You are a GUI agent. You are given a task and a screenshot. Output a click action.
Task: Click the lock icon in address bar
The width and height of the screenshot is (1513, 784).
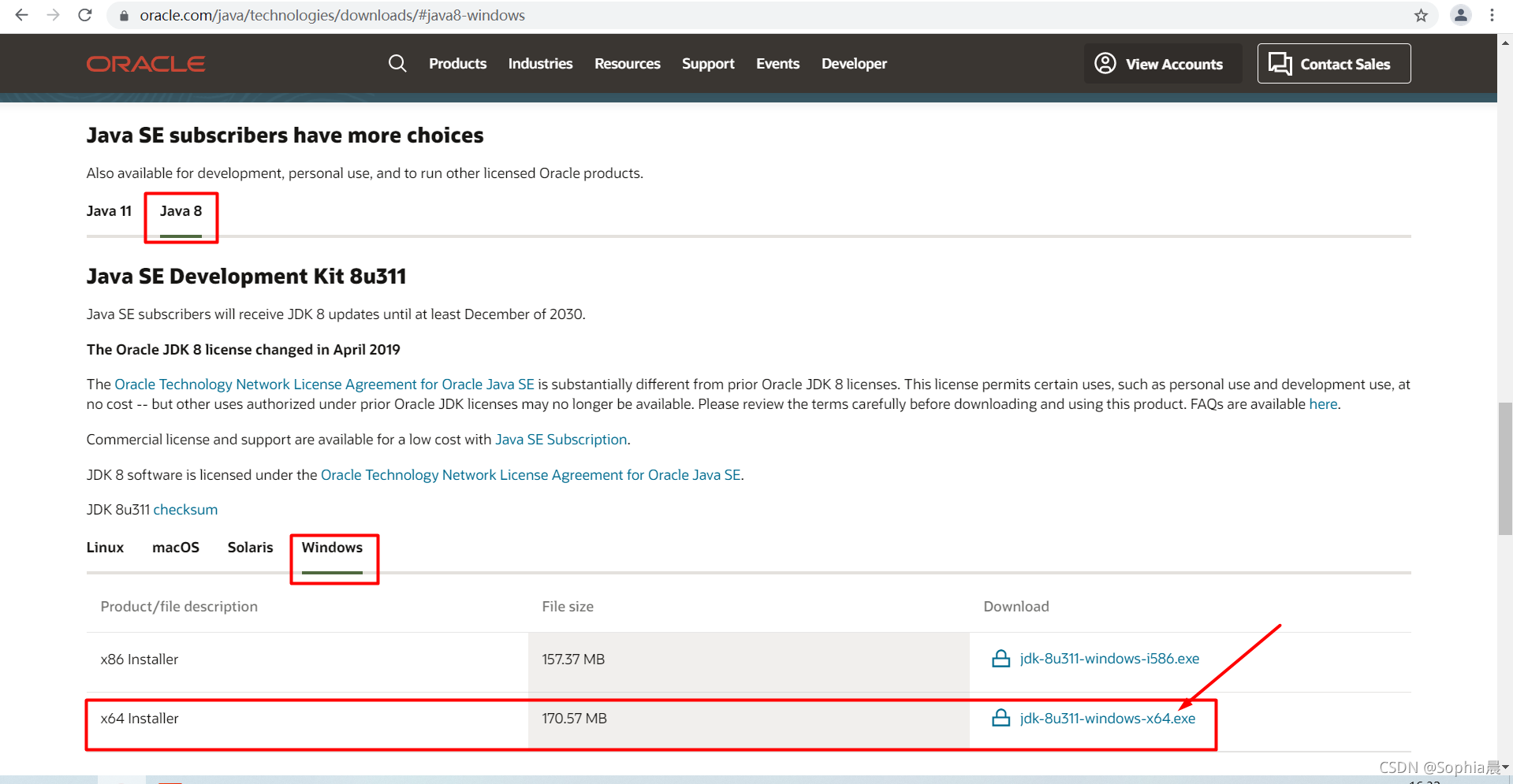click(x=124, y=16)
